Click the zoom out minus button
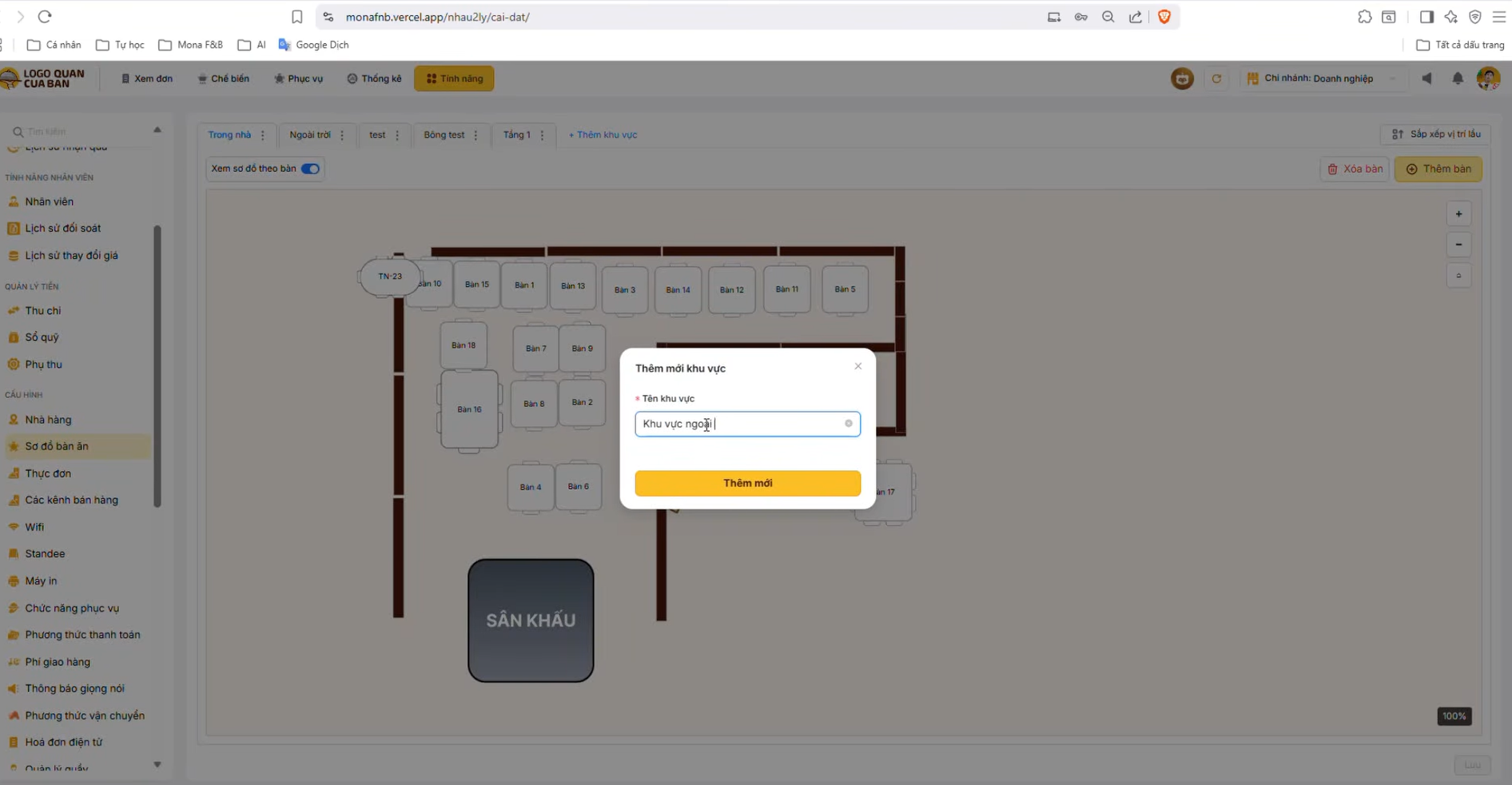Screen dimensions: 1512x785 click(x=1458, y=245)
